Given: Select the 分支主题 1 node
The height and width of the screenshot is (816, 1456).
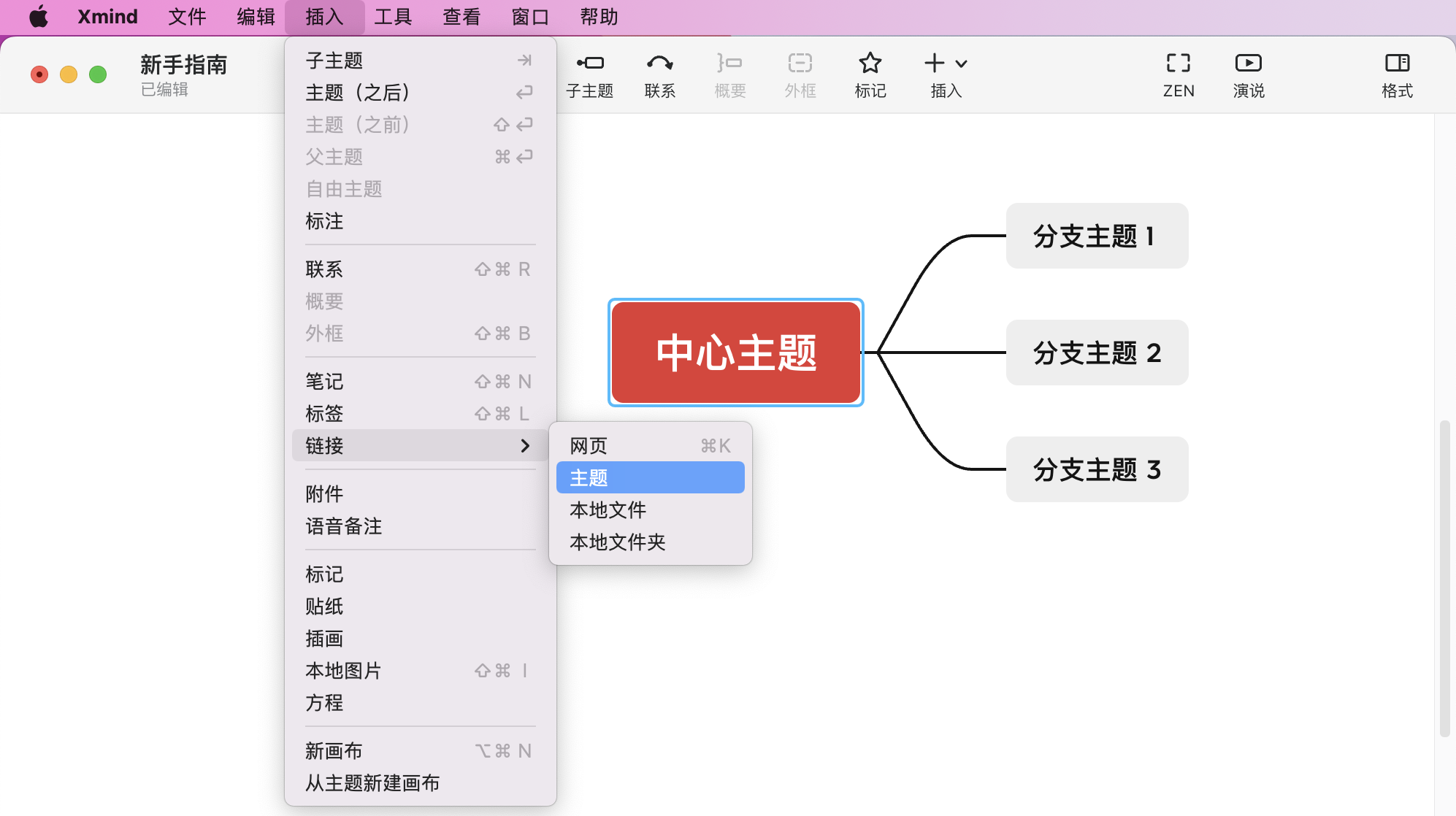Looking at the screenshot, I should click(1097, 236).
